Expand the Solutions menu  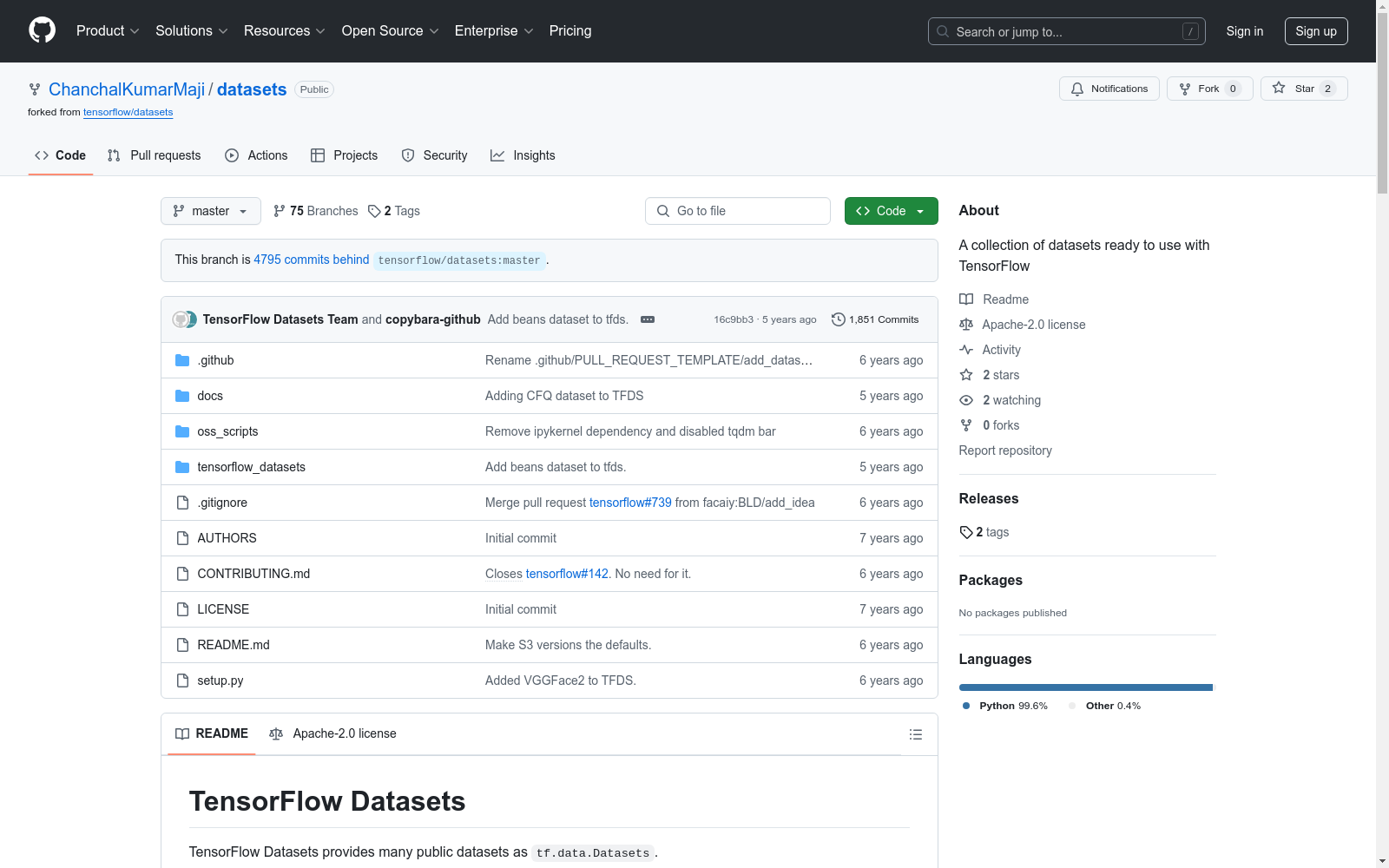click(192, 31)
